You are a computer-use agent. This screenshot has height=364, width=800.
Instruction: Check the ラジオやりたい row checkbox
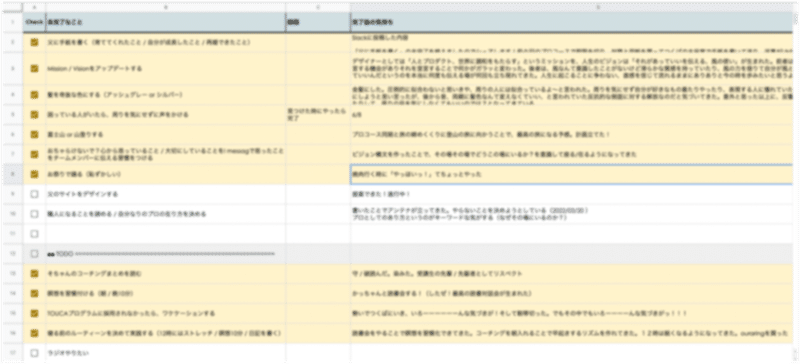coord(34,353)
